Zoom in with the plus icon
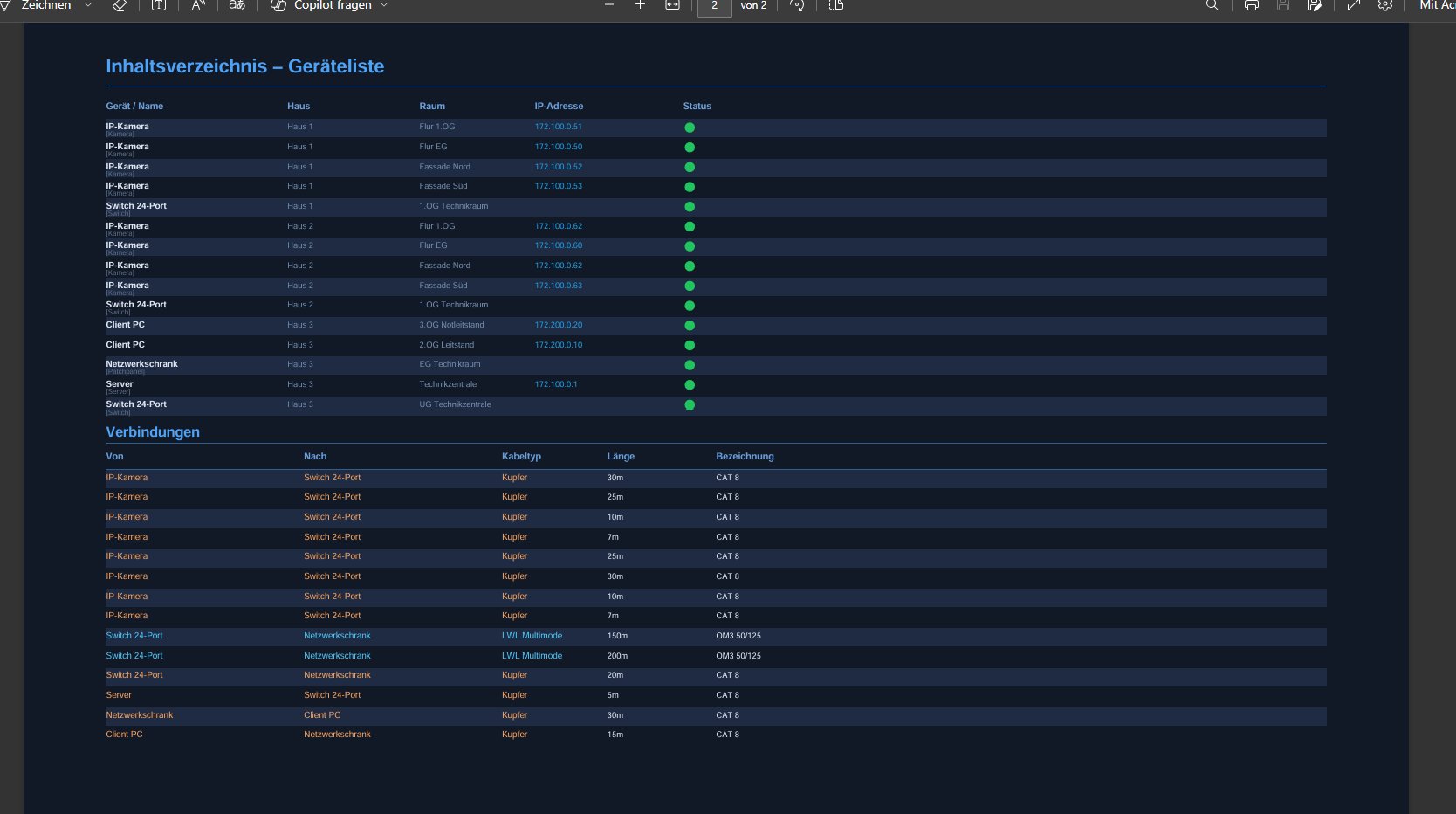This screenshot has width=1456, height=814. 640,5
